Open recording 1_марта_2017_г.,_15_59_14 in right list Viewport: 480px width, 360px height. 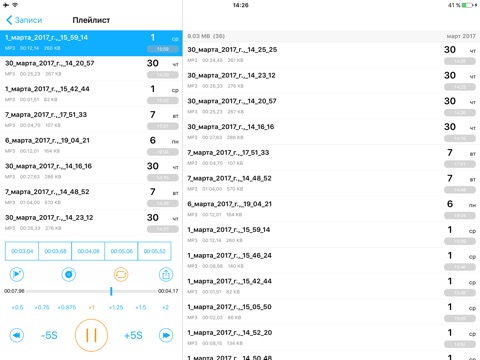(x=331, y=235)
